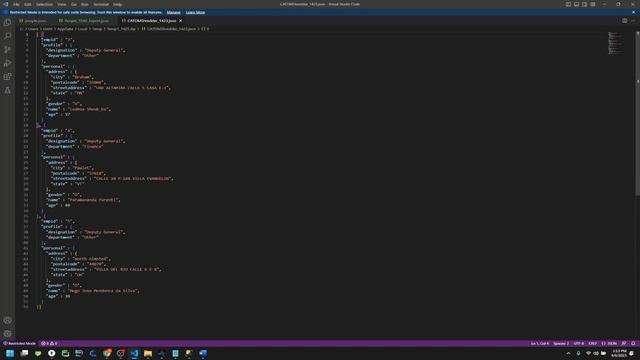Open the Accounts icon in activity bar
640x360 pixels.
click(7, 320)
